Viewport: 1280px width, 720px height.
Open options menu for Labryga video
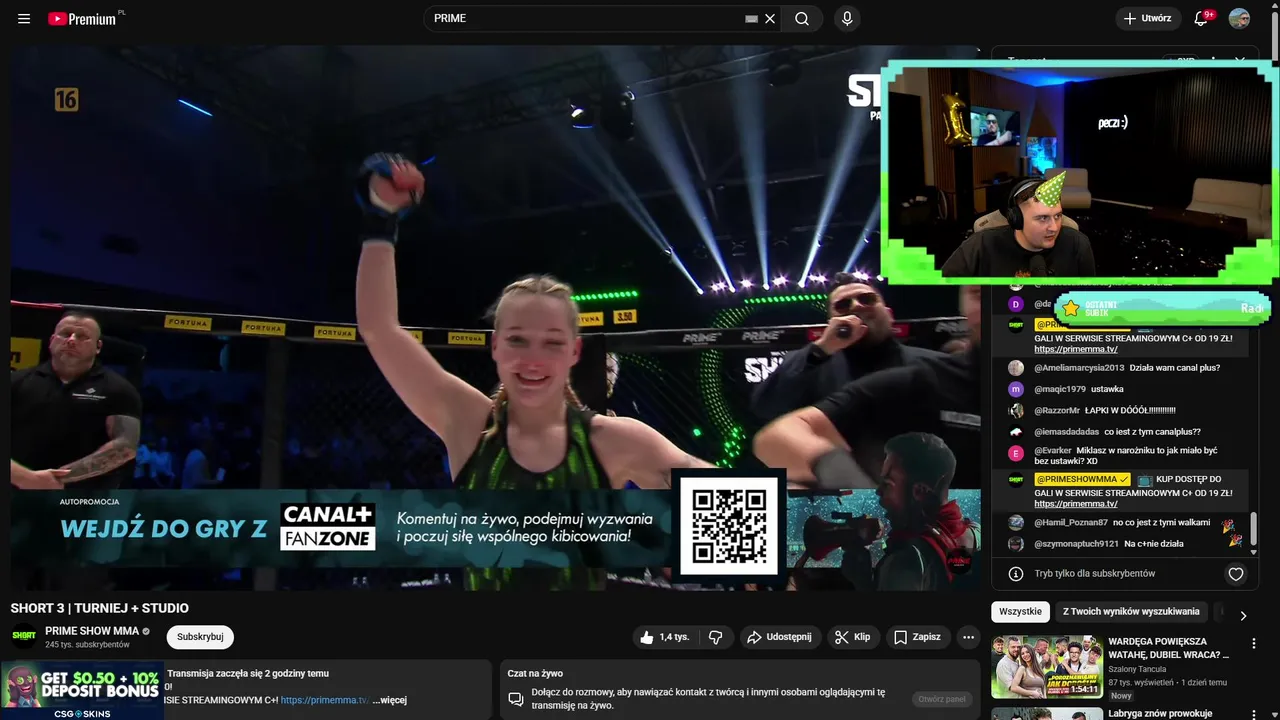click(x=1253, y=714)
